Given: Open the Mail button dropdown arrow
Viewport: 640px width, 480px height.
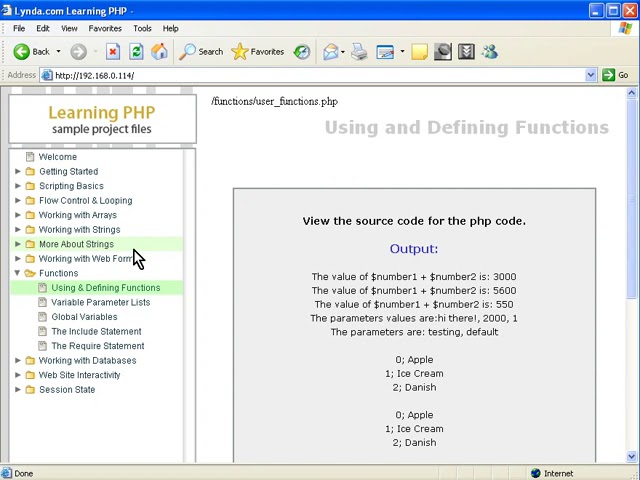Looking at the screenshot, I should (x=343, y=51).
